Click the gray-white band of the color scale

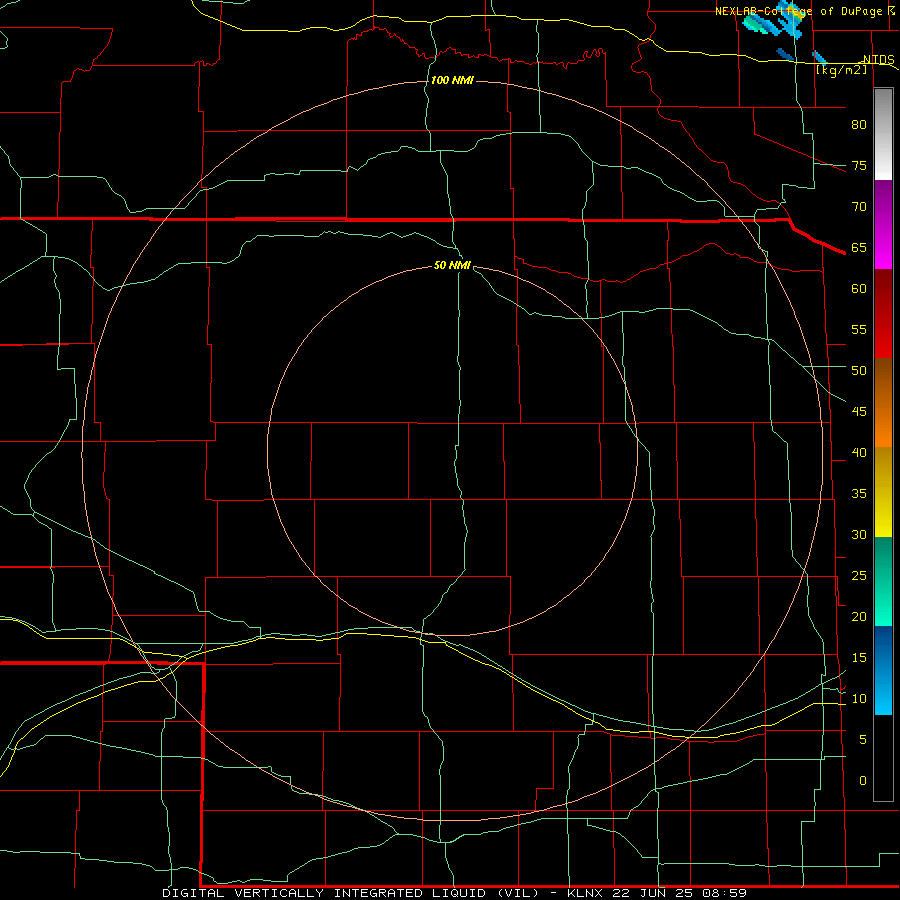pyautogui.click(x=883, y=135)
